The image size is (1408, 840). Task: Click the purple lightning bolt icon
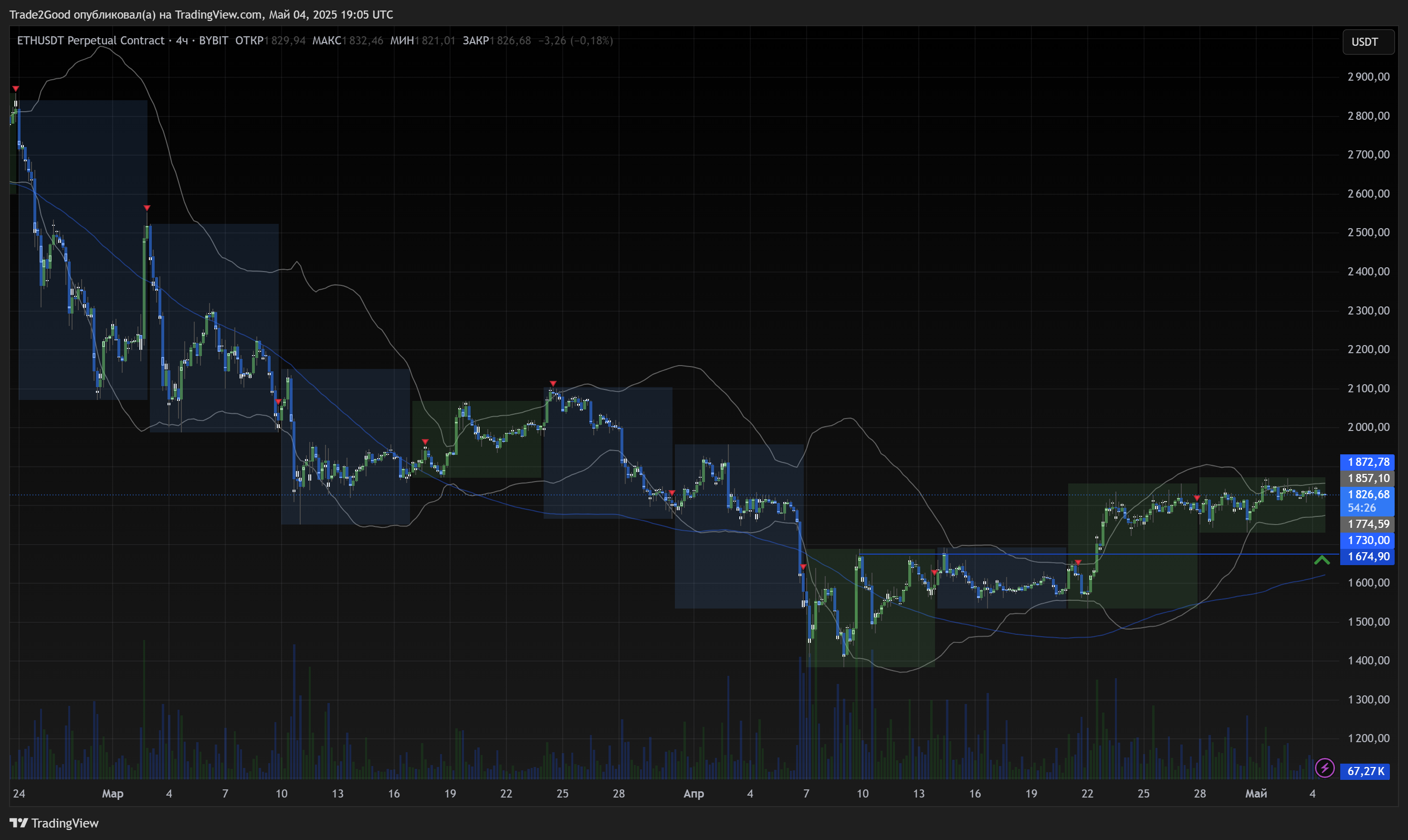tap(1324, 768)
